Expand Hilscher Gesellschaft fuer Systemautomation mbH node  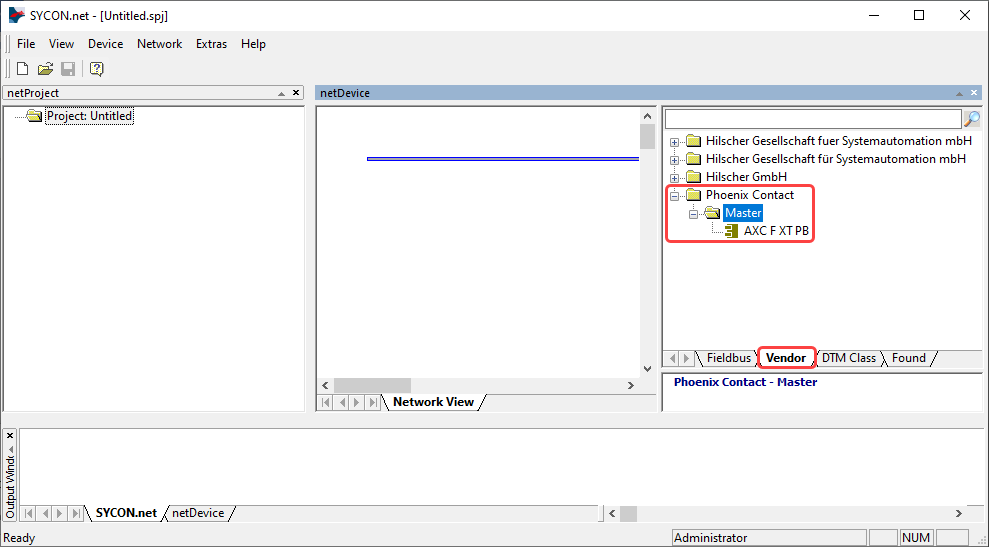674,142
